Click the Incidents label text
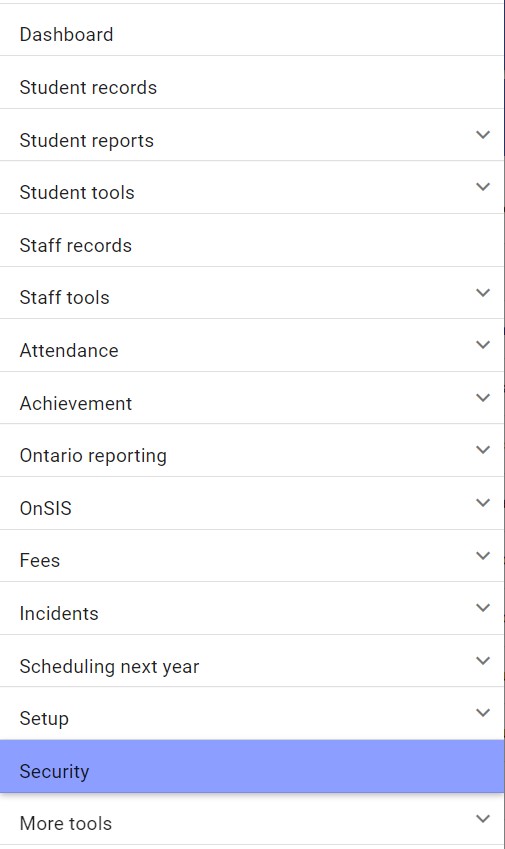This screenshot has width=505, height=849. tap(59, 613)
